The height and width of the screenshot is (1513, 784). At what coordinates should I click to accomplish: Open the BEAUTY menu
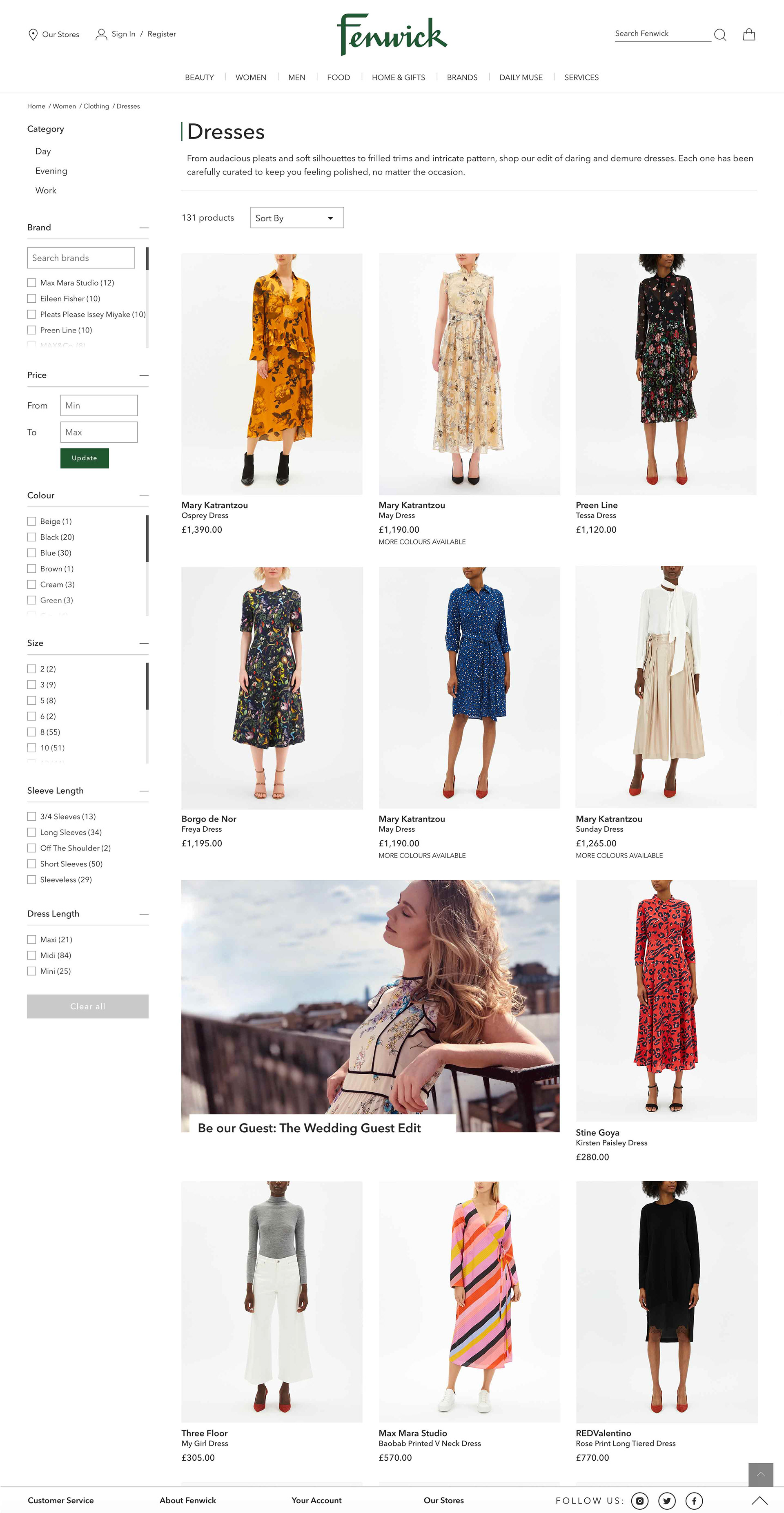pyautogui.click(x=199, y=78)
